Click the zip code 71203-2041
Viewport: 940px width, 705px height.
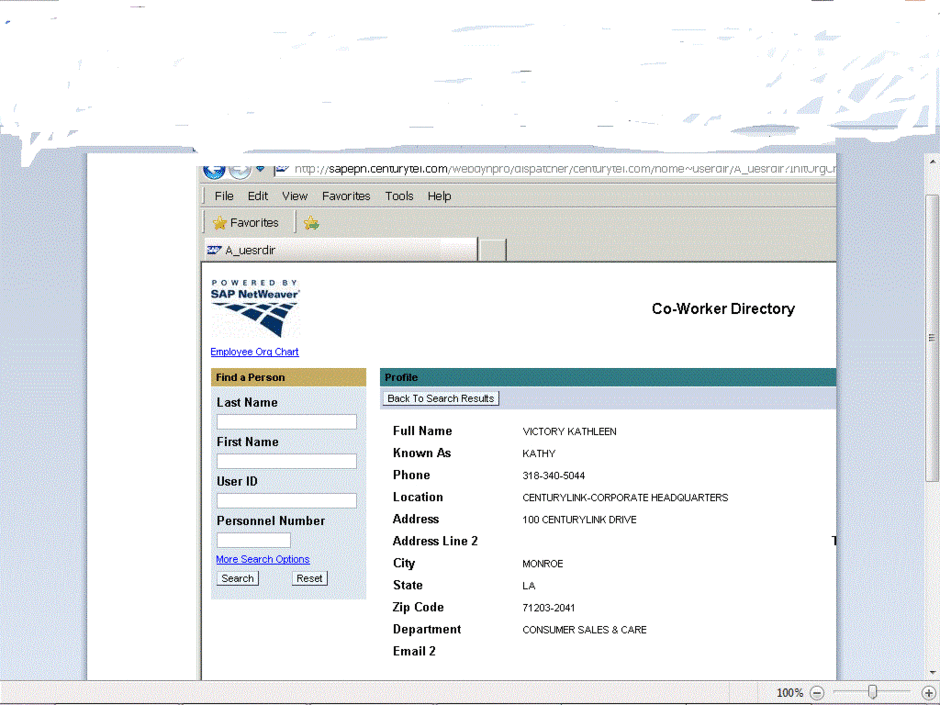point(549,608)
